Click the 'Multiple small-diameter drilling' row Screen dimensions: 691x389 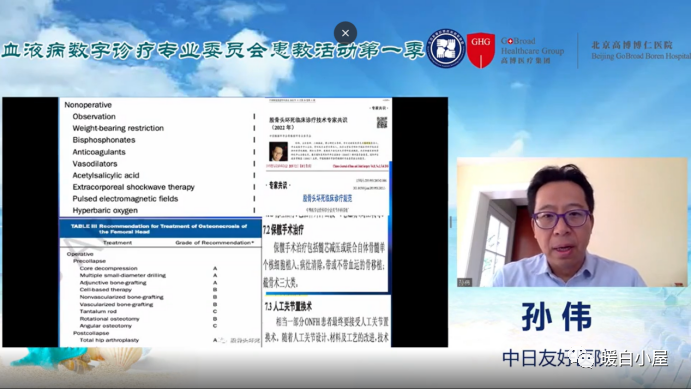pyautogui.click(x=149, y=275)
